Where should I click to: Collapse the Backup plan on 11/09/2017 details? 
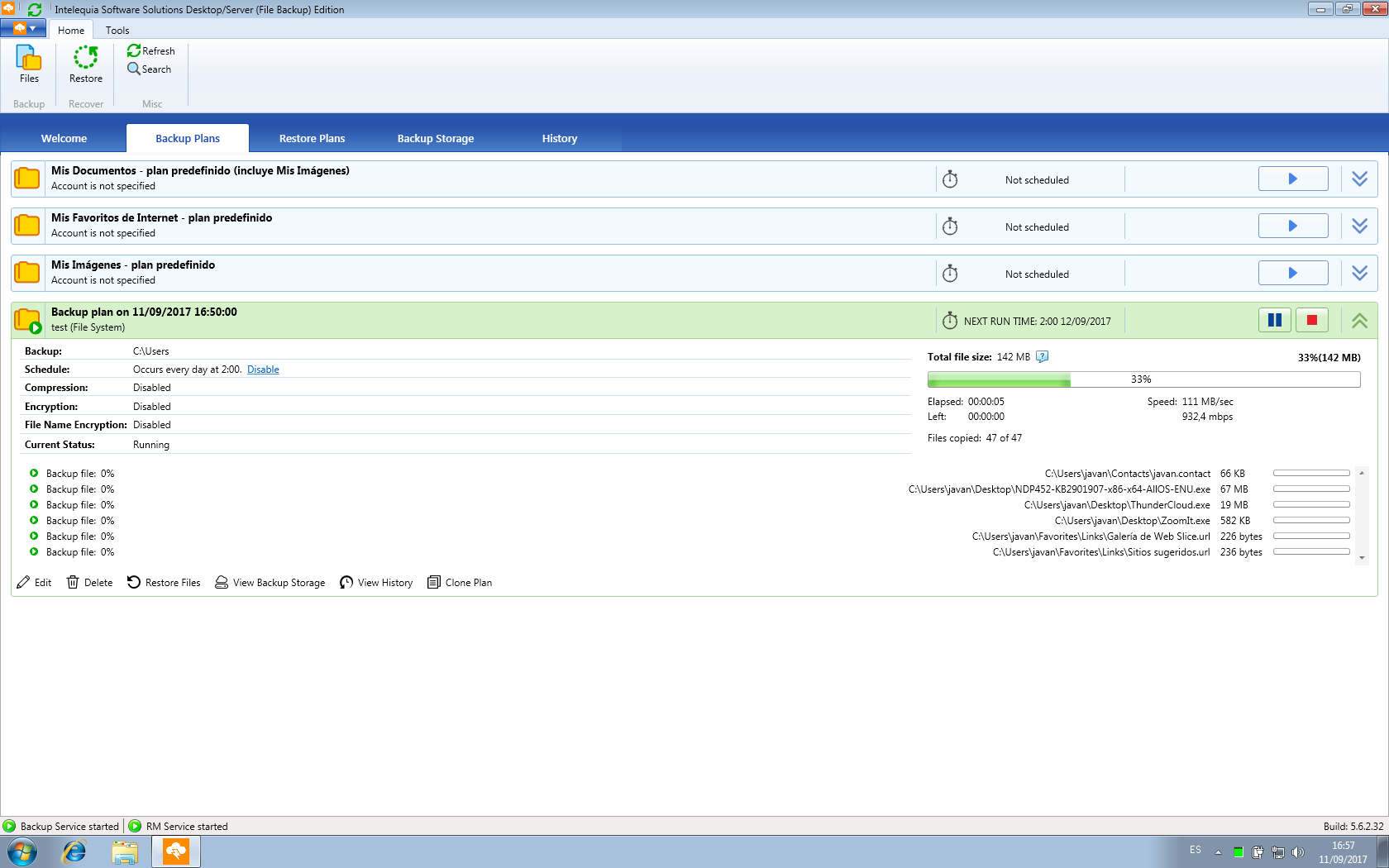click(x=1359, y=321)
